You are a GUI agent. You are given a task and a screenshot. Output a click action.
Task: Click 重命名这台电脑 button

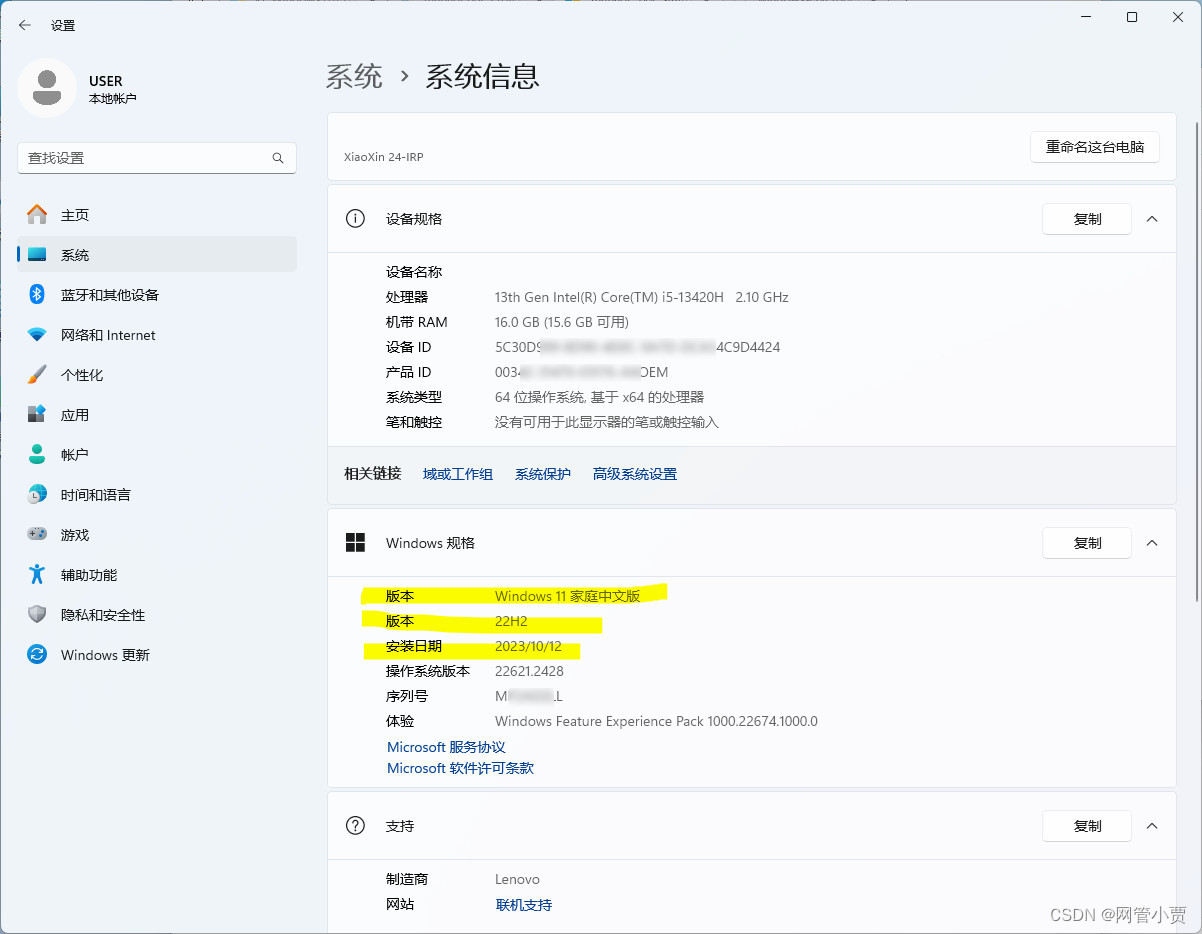[1095, 147]
